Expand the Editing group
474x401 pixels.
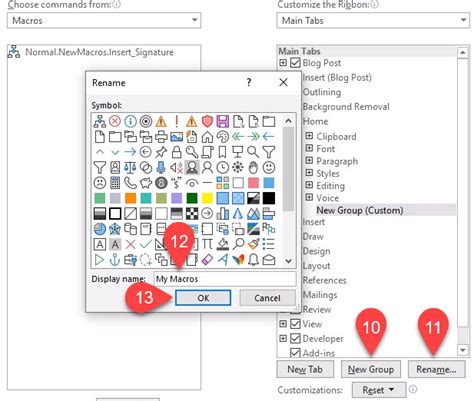pos(309,185)
